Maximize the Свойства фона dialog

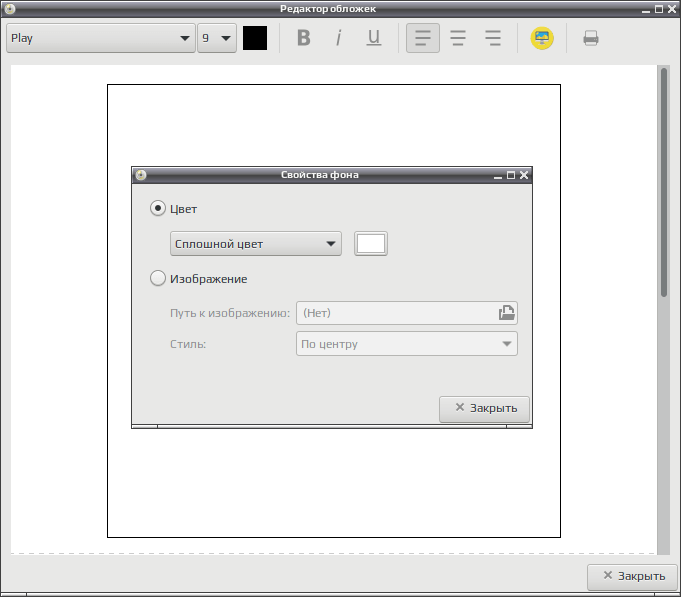tap(511, 175)
